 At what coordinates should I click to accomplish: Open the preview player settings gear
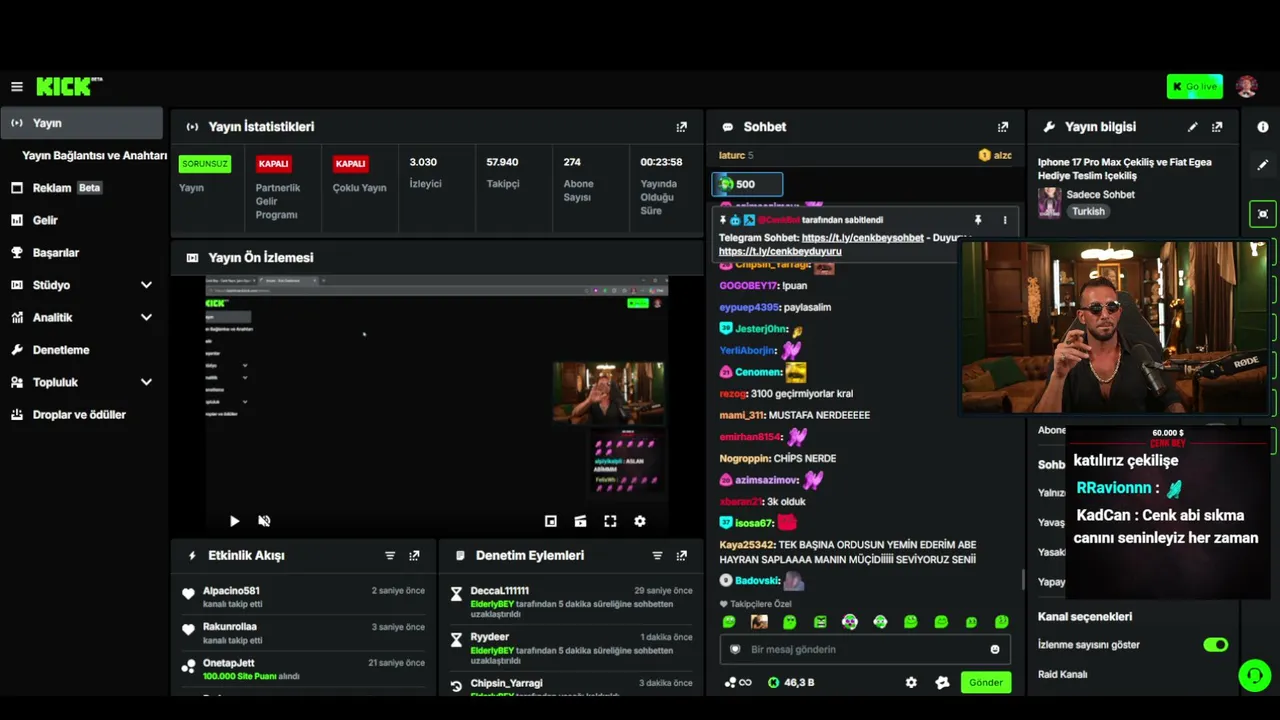pos(640,521)
